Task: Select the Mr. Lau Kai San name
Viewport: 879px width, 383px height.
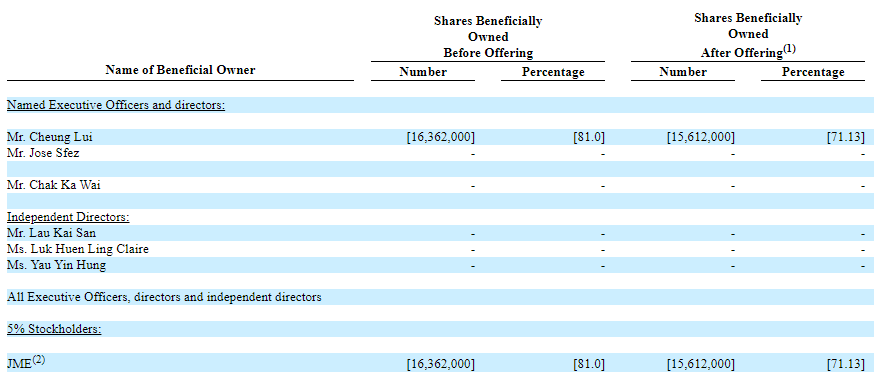Action: 52,233
